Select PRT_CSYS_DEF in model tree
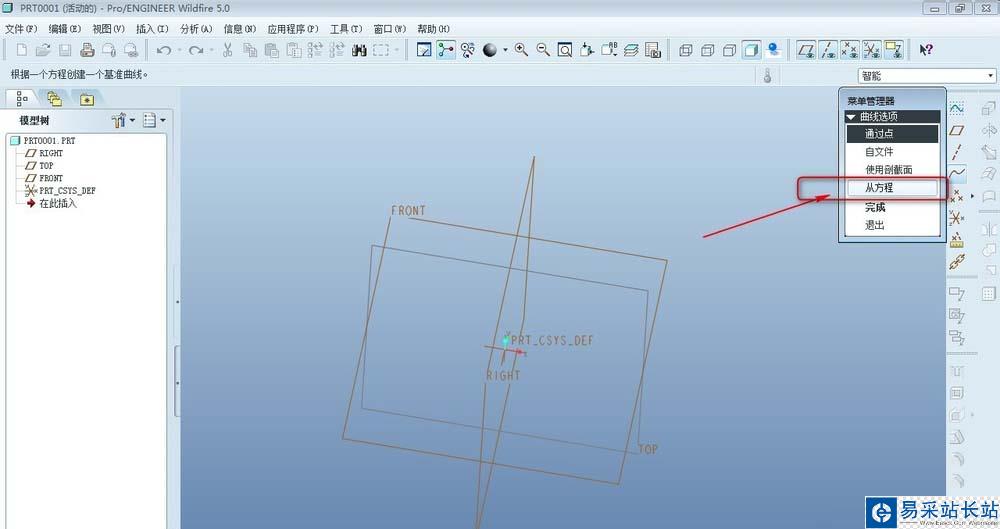Viewport: 1000px width, 529px height. tap(68, 190)
